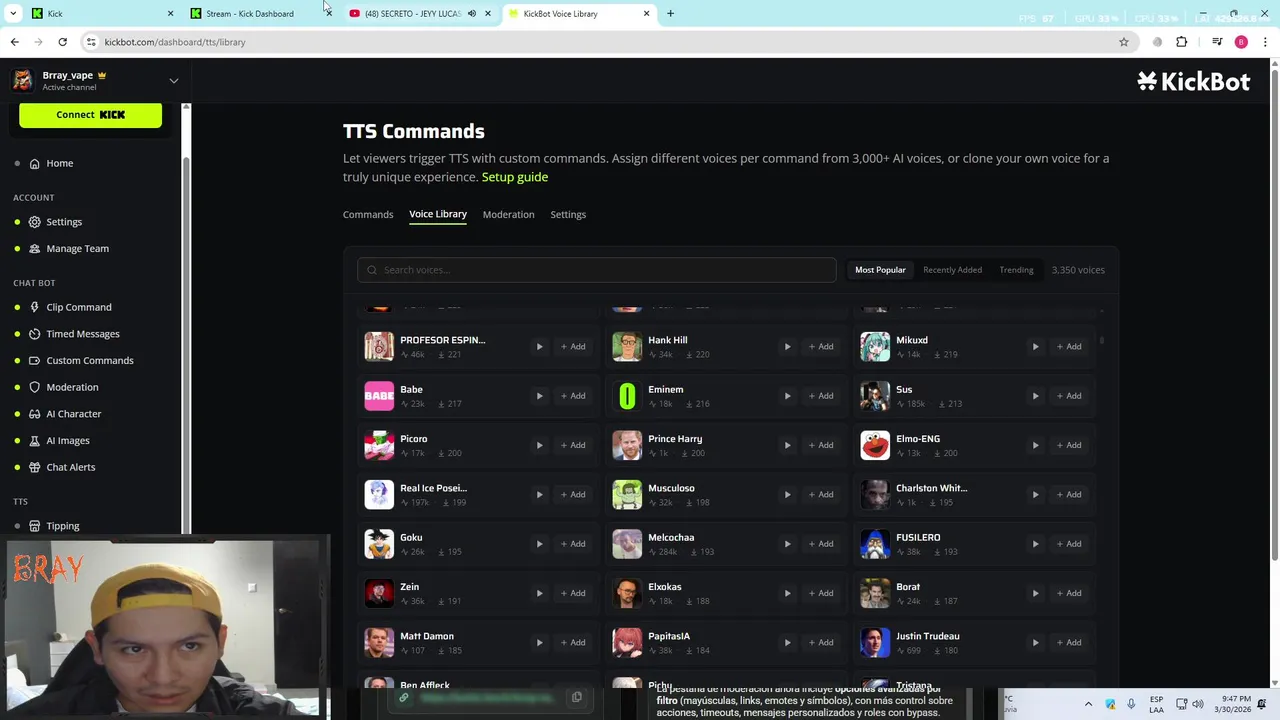This screenshot has width=1280, height=720.
Task: Open Chat Alerts sidebar icon
Action: (35, 467)
